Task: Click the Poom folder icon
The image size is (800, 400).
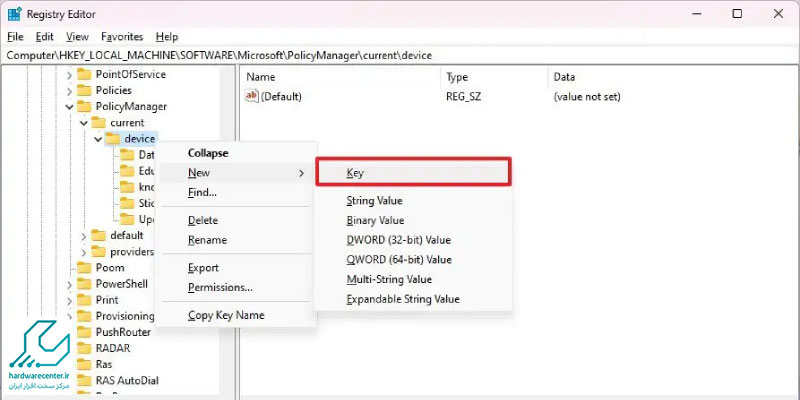Action: (x=84, y=268)
